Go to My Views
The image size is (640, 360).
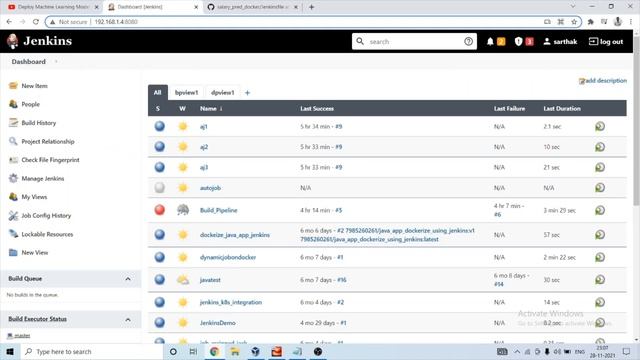[x=34, y=197]
